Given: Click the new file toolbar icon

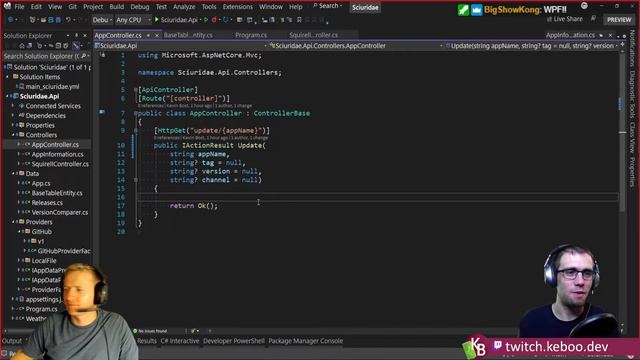Looking at the screenshot, I should 33,20.
